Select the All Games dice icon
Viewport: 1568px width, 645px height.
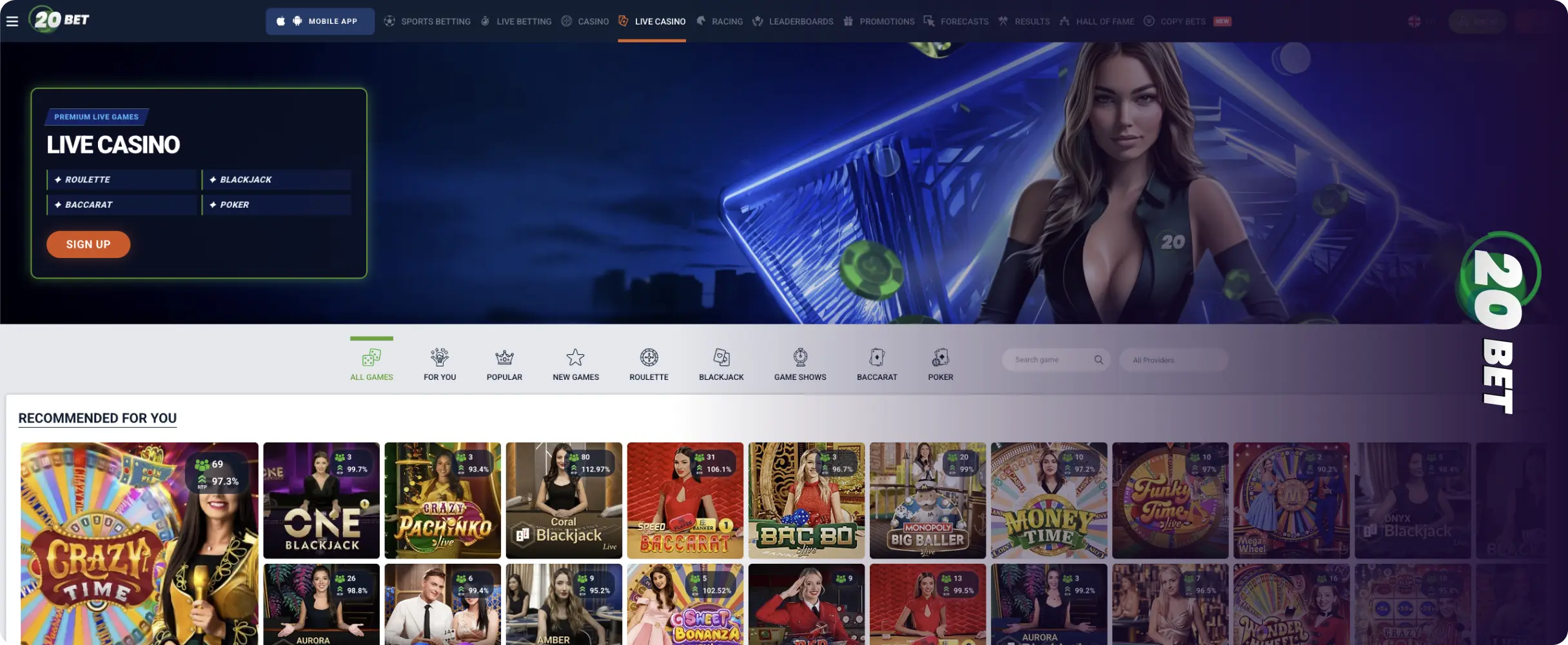coord(371,357)
